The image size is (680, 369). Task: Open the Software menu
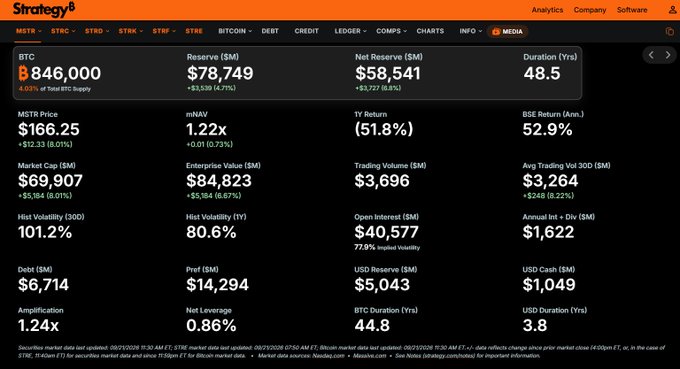pos(632,10)
